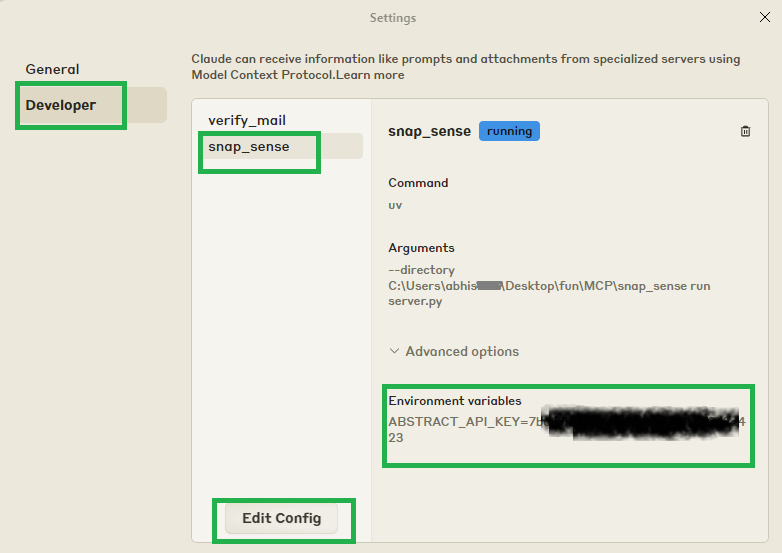Close the Settings window
The width and height of the screenshot is (782, 553).
coord(765,17)
